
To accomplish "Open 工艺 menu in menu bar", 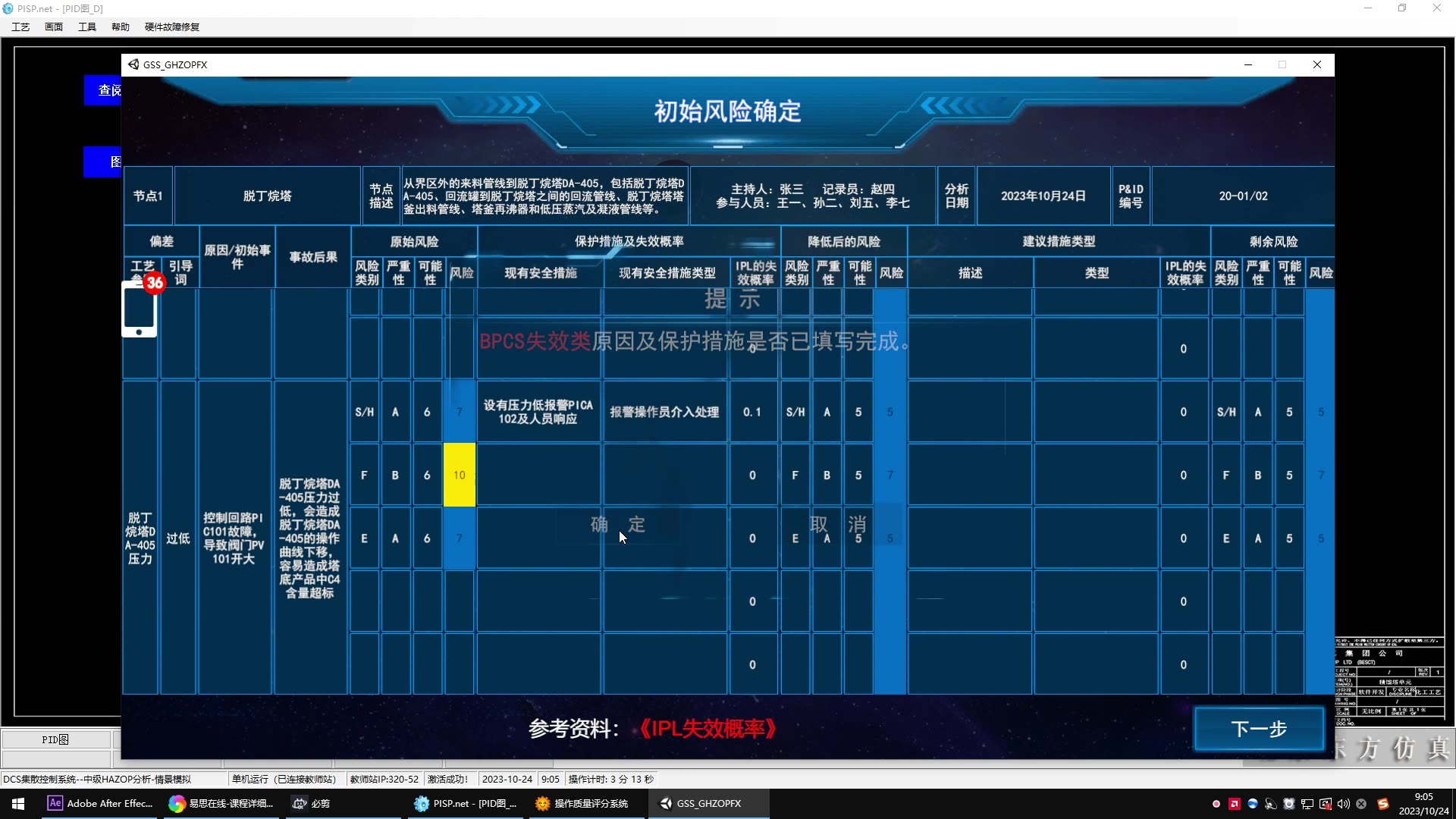I will click(x=19, y=27).
